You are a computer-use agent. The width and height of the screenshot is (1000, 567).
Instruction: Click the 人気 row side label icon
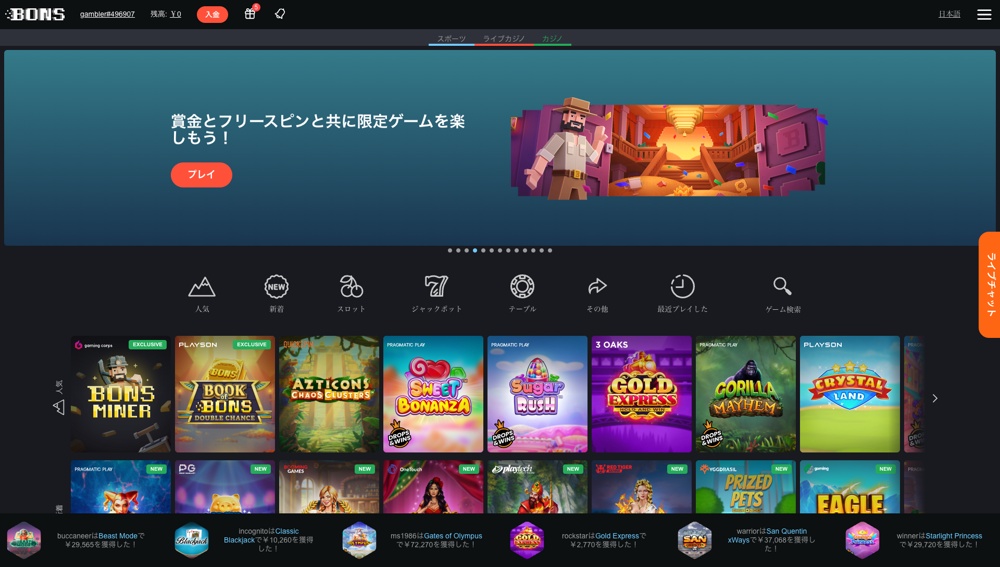click(x=59, y=406)
